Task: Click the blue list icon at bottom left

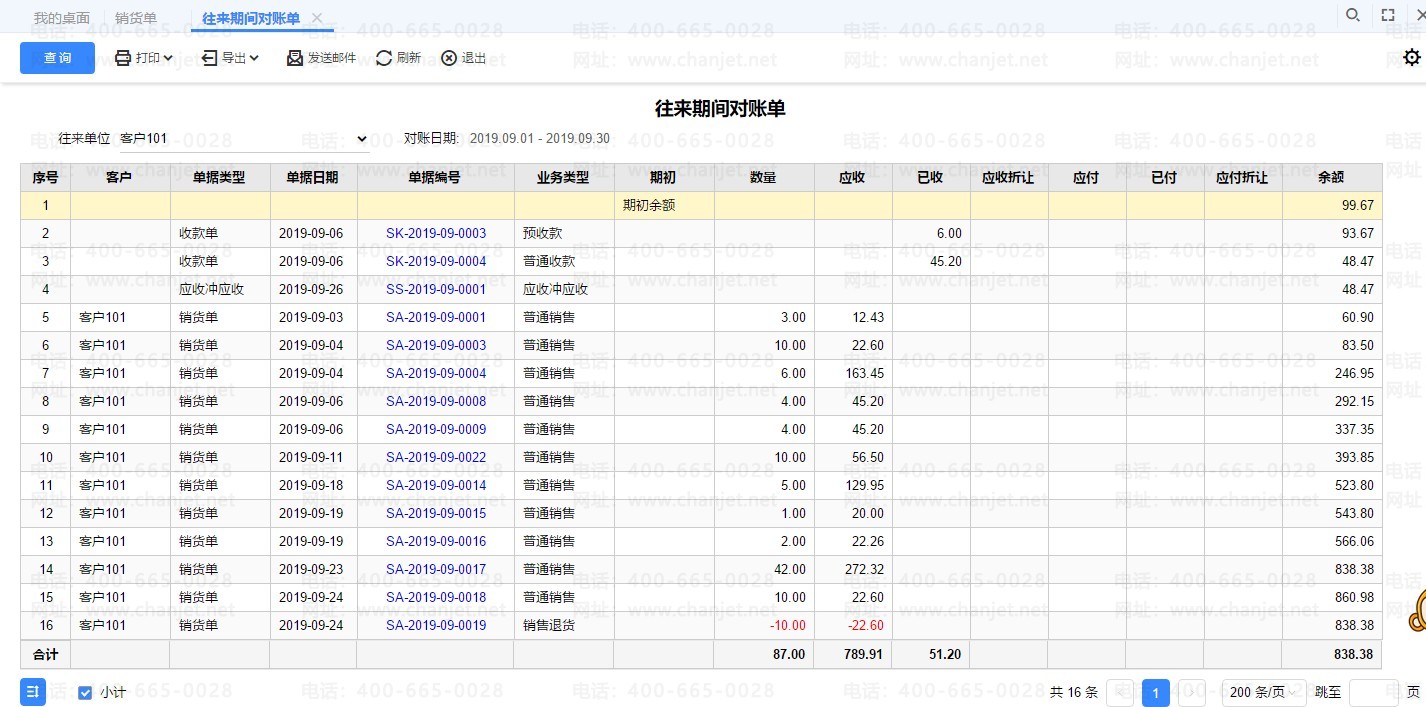Action: click(33, 692)
